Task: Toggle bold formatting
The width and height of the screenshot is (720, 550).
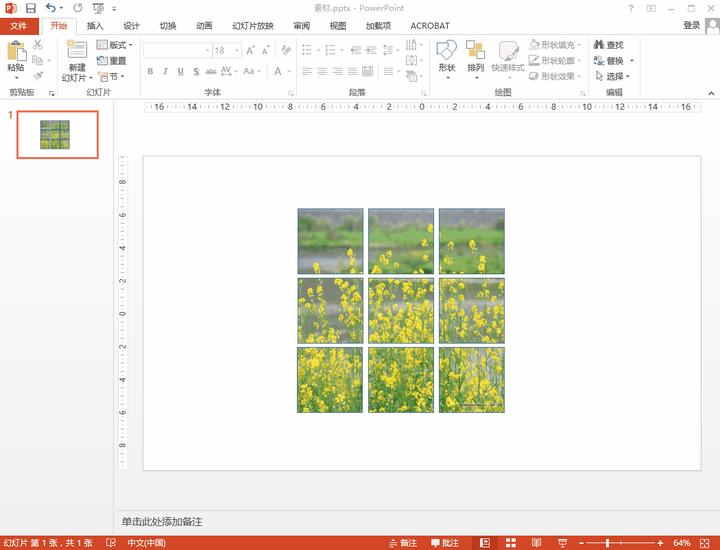Action: pos(150,71)
